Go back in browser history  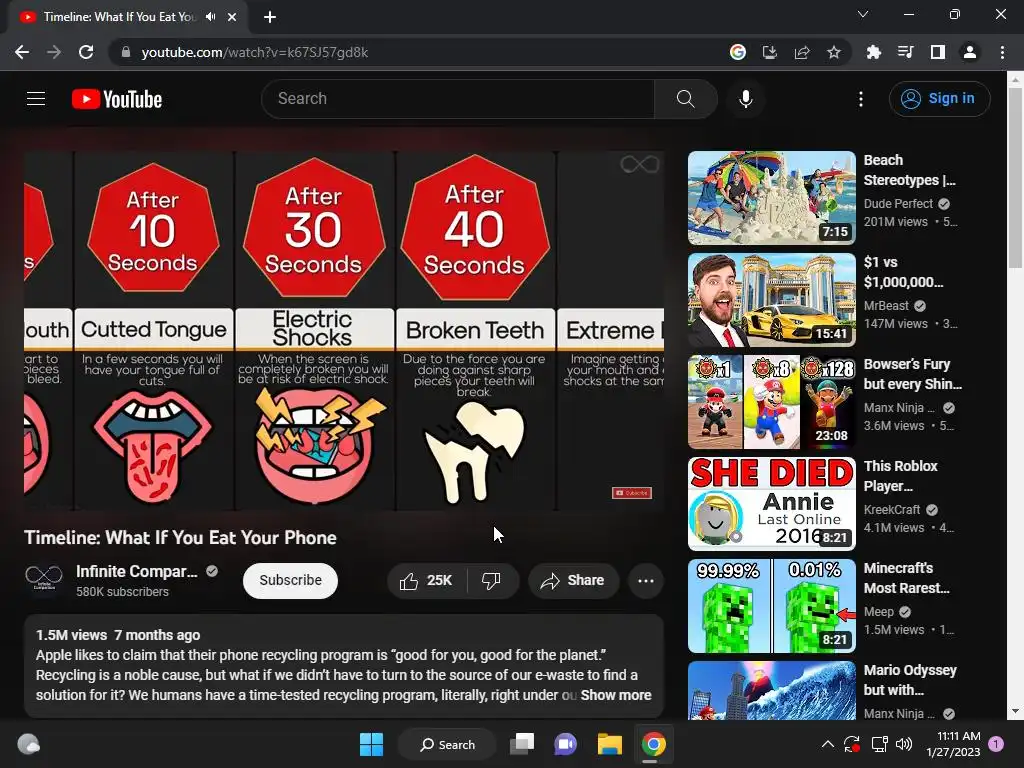tap(22, 52)
